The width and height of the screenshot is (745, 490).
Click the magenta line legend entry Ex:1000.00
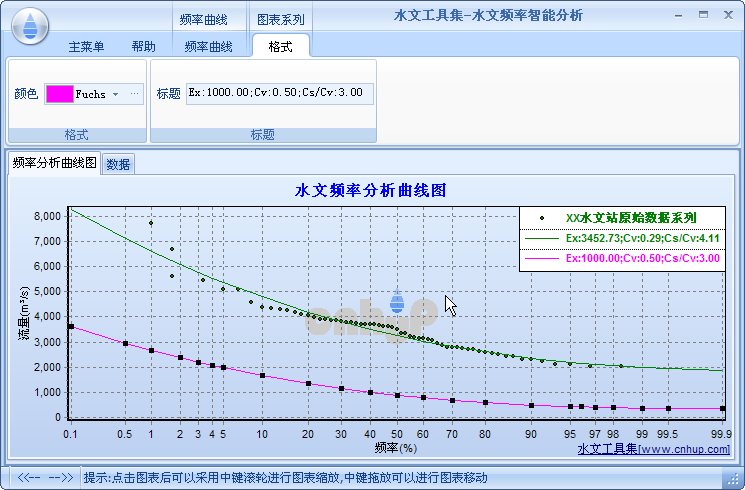(x=622, y=259)
